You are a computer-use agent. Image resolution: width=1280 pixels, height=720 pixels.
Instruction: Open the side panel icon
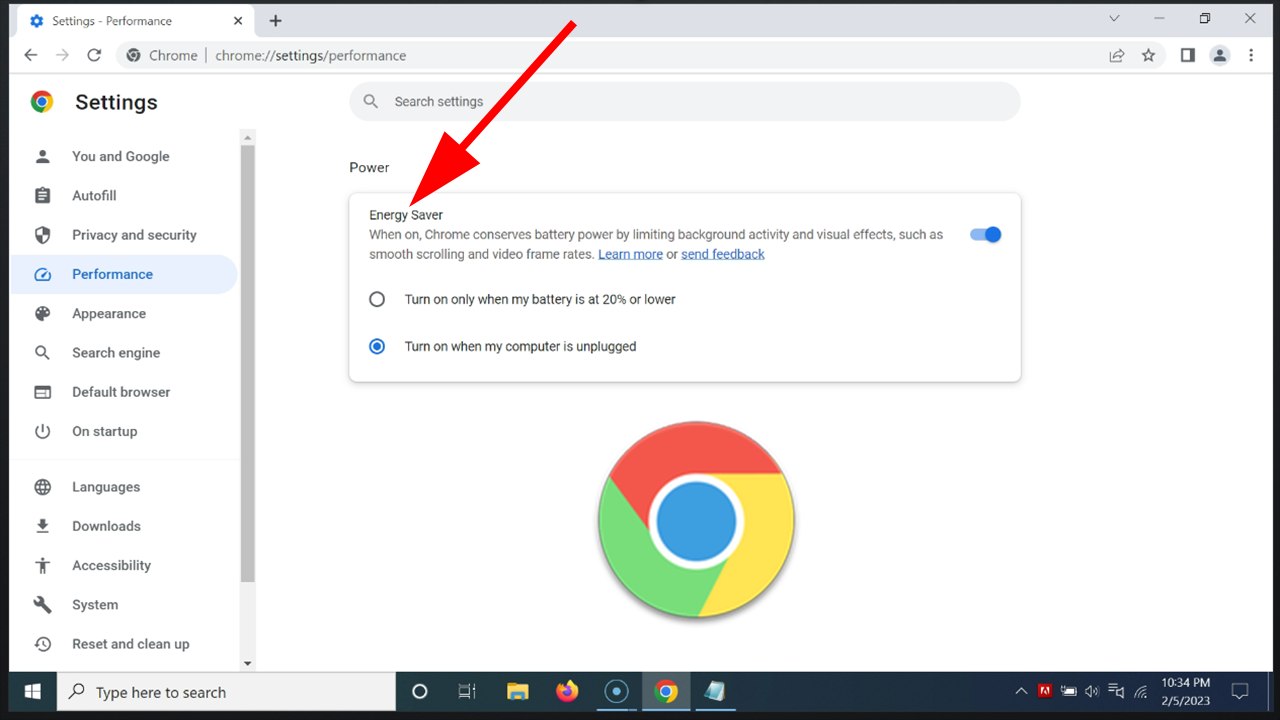pos(1187,56)
